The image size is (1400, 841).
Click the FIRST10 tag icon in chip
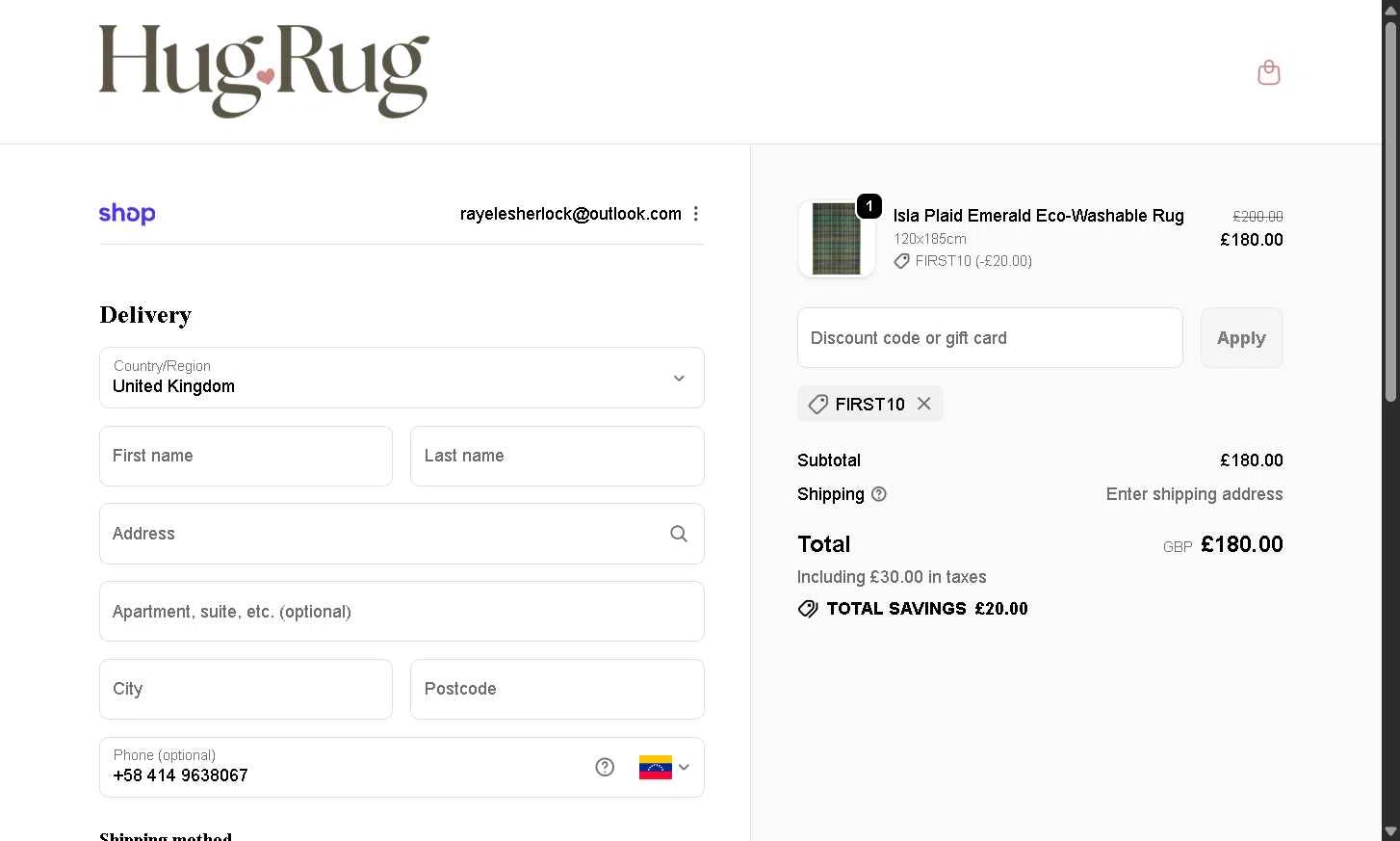click(817, 404)
